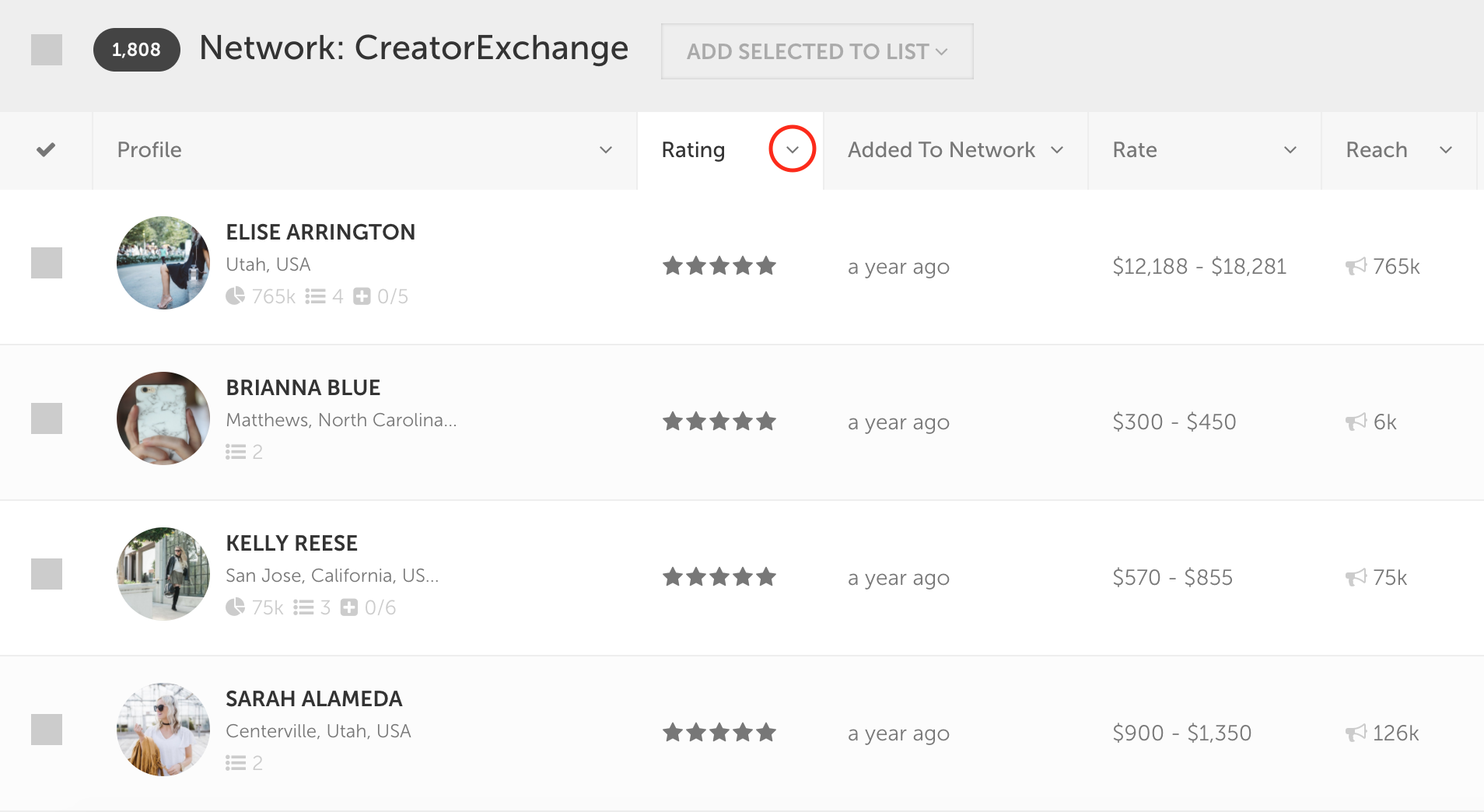1484x812 pixels.
Task: Click the Reach column header
Action: [x=1376, y=150]
